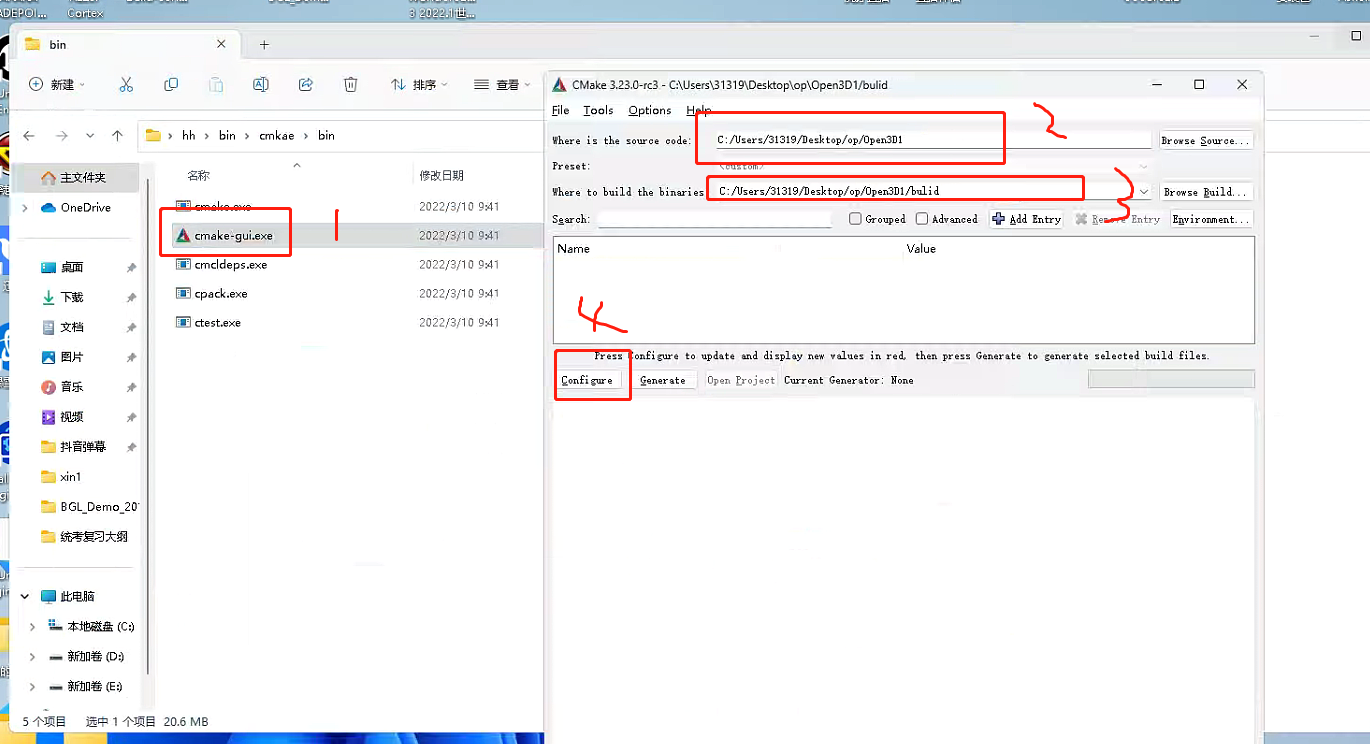Expand 新加卷 (D:) drive node
Image resolution: width=1370 pixels, height=744 pixels.
(x=33, y=657)
